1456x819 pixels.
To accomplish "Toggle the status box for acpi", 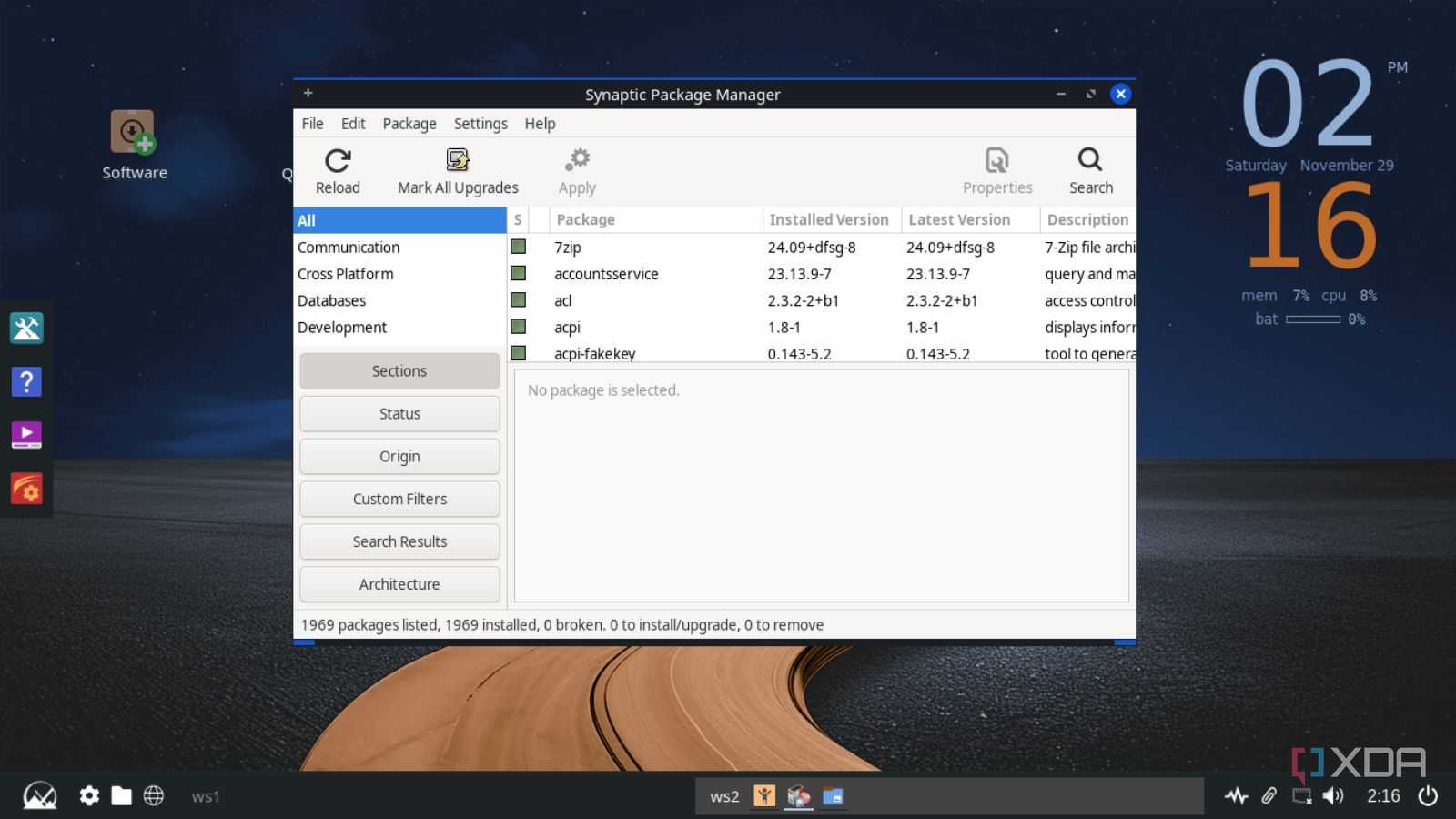I will click(519, 326).
